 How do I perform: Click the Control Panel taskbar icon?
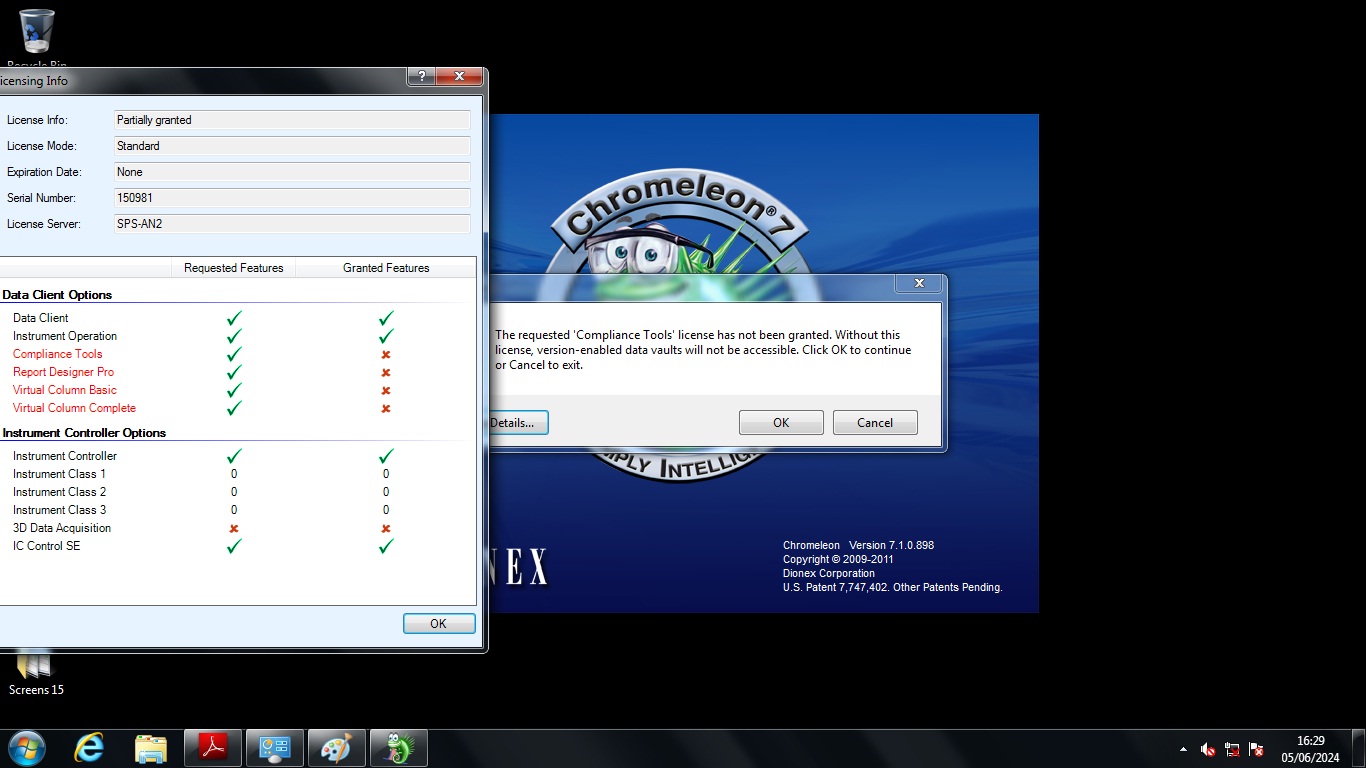click(x=274, y=748)
